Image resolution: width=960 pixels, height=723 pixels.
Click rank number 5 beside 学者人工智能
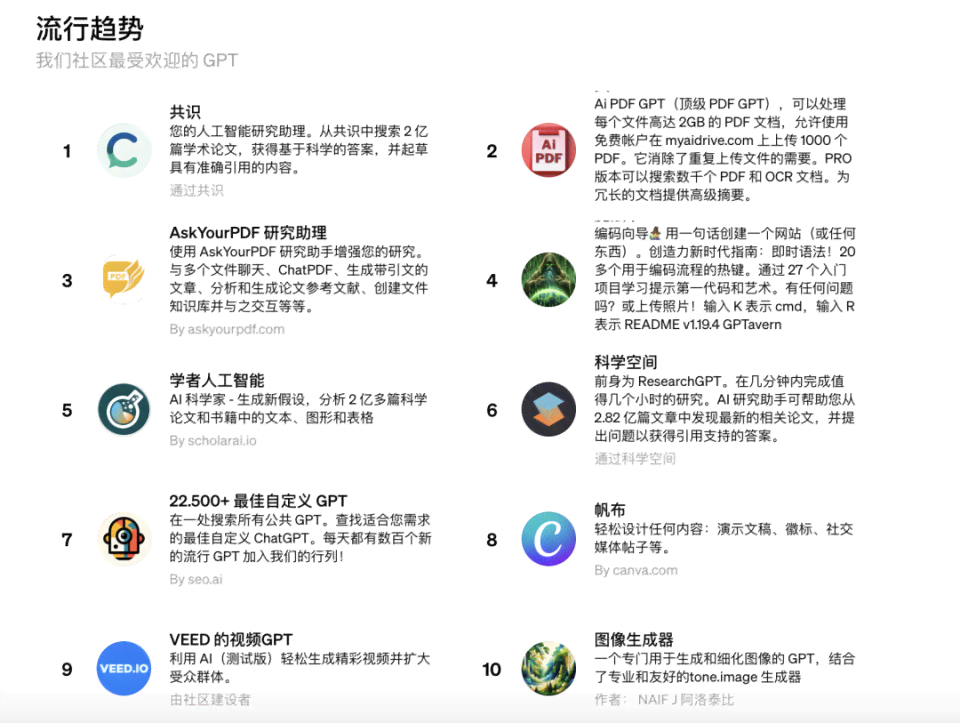click(x=67, y=410)
